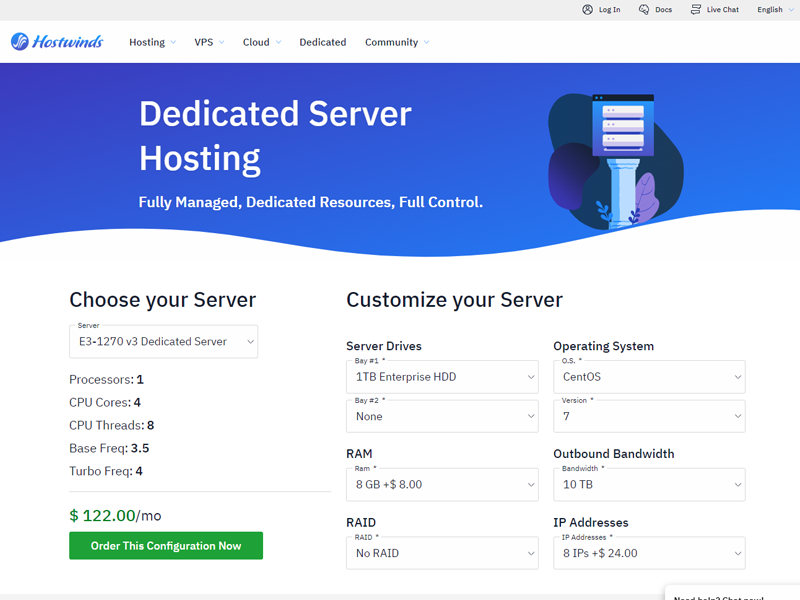Click the Customize your Server heading
The image size is (800, 600).
coord(455,300)
